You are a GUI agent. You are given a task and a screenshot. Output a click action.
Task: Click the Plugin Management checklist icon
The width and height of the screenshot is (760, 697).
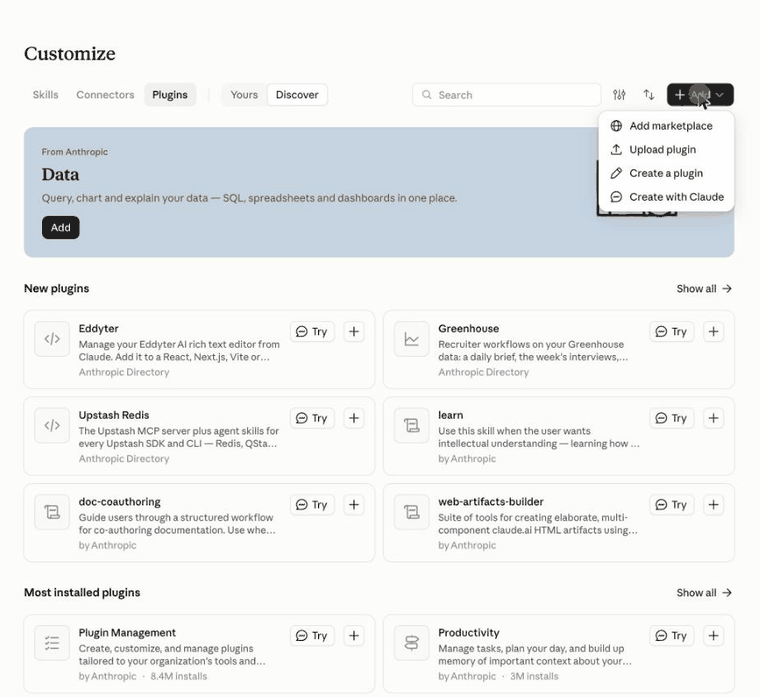(x=52, y=643)
